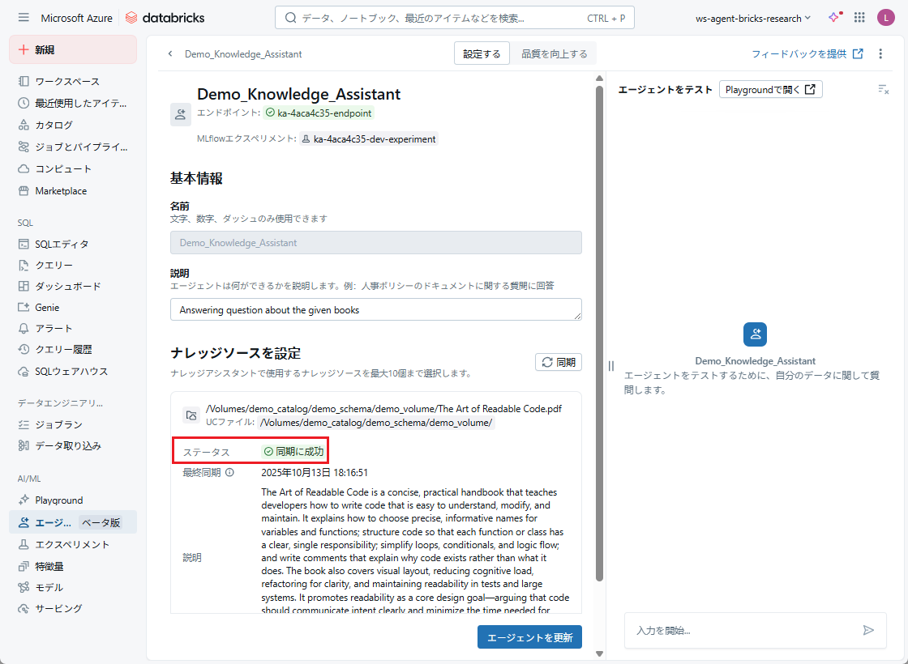Viewport: 908px width, 664px height.
Task: Click the clear chat icon in test panel
Action: click(x=883, y=89)
